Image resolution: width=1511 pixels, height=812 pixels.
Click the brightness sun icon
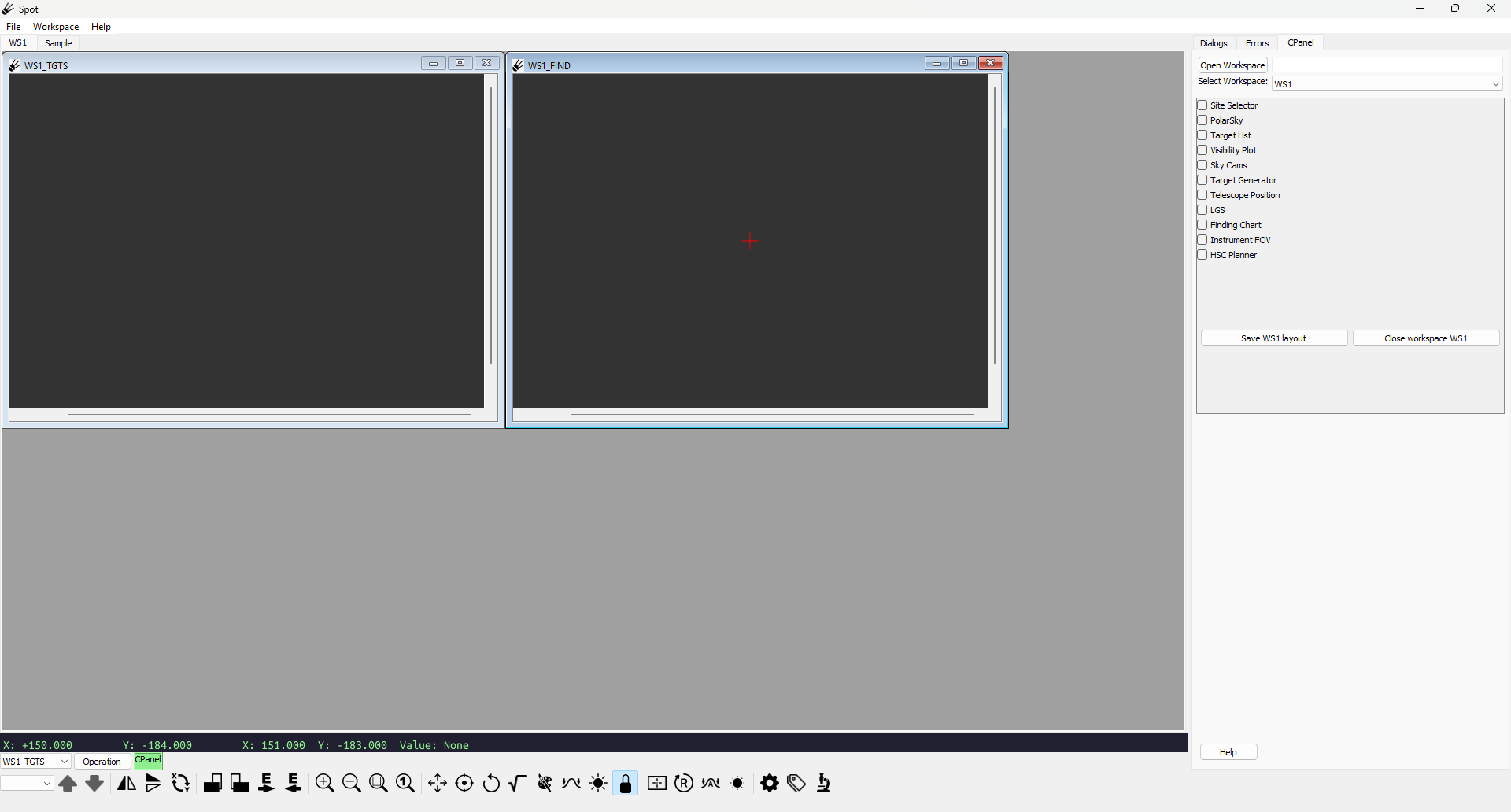tap(599, 784)
